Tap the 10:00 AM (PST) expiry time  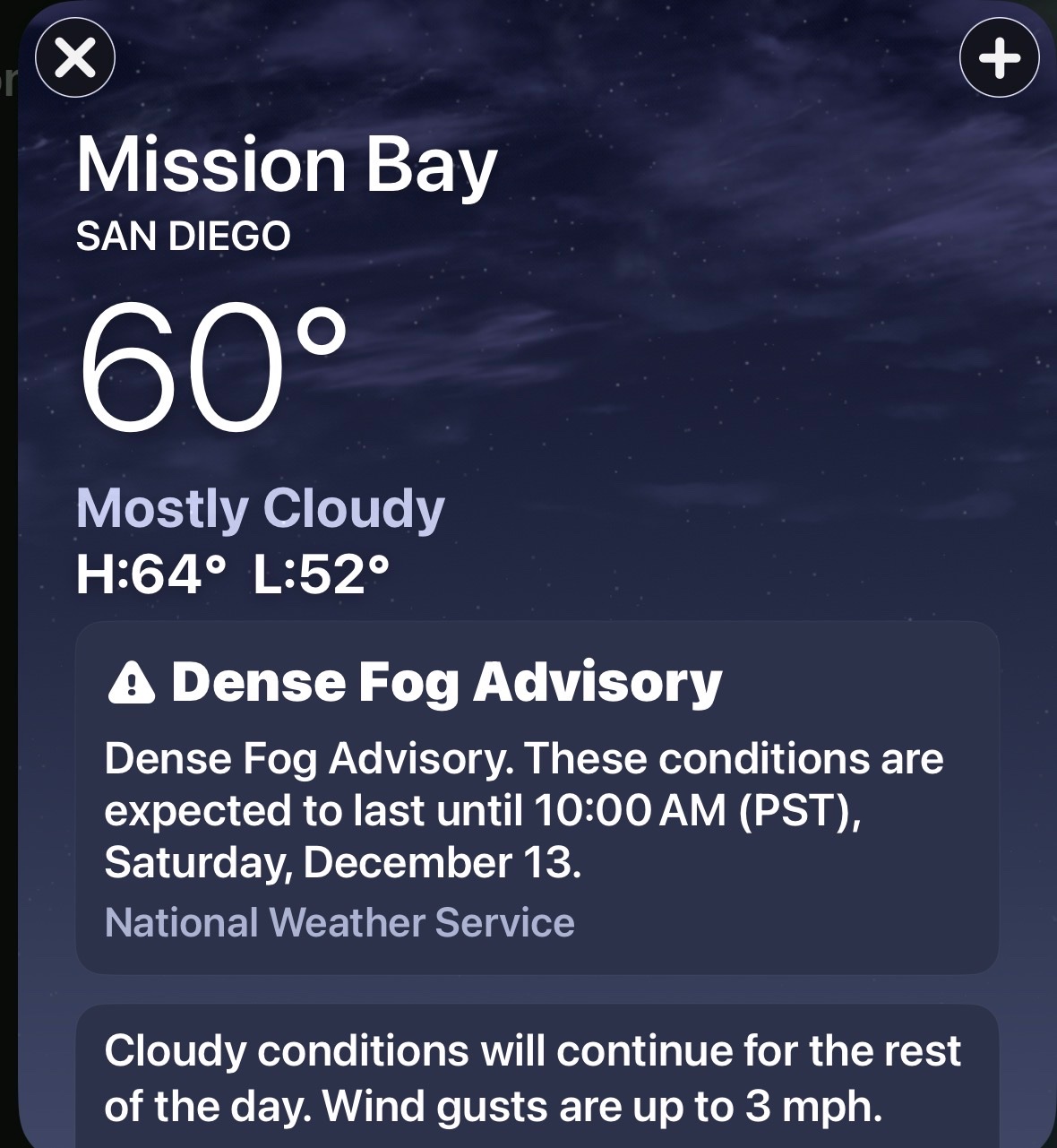696,811
